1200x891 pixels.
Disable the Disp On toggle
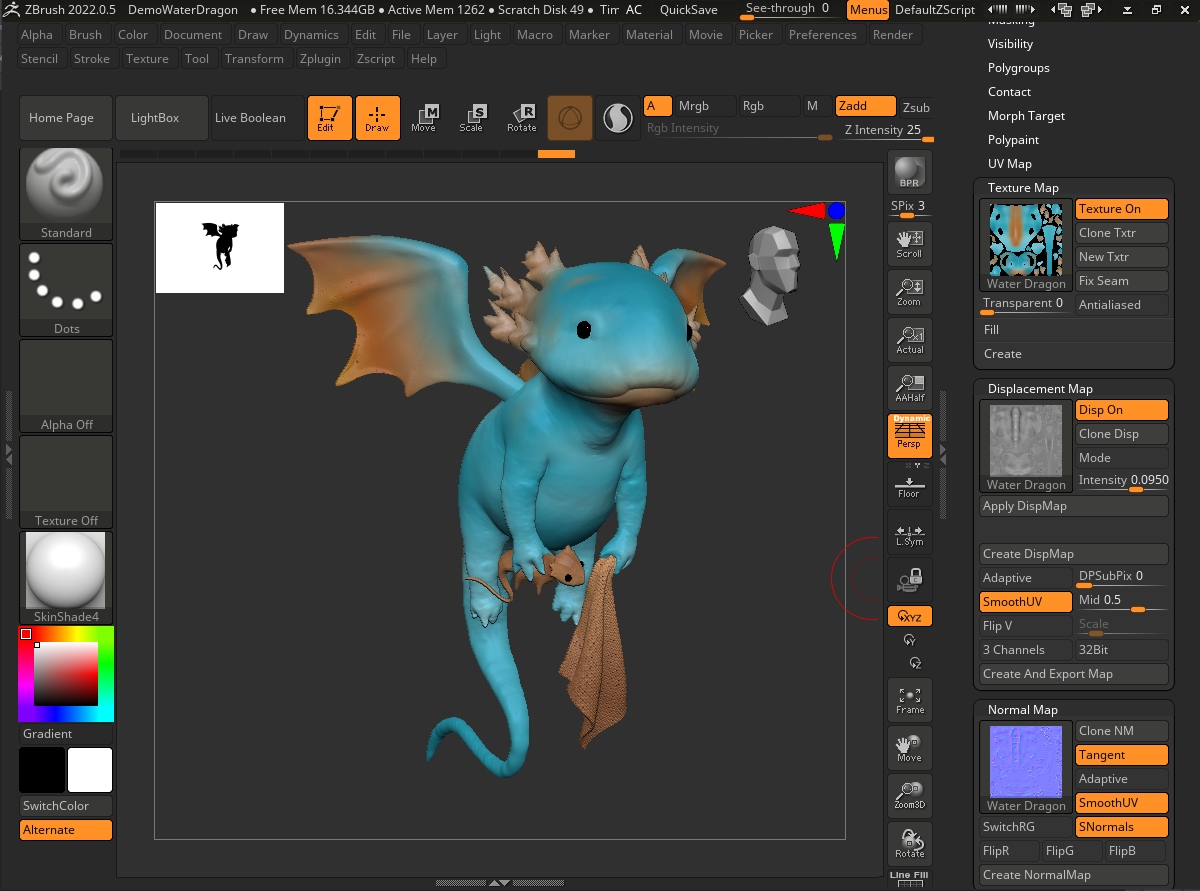click(1121, 410)
